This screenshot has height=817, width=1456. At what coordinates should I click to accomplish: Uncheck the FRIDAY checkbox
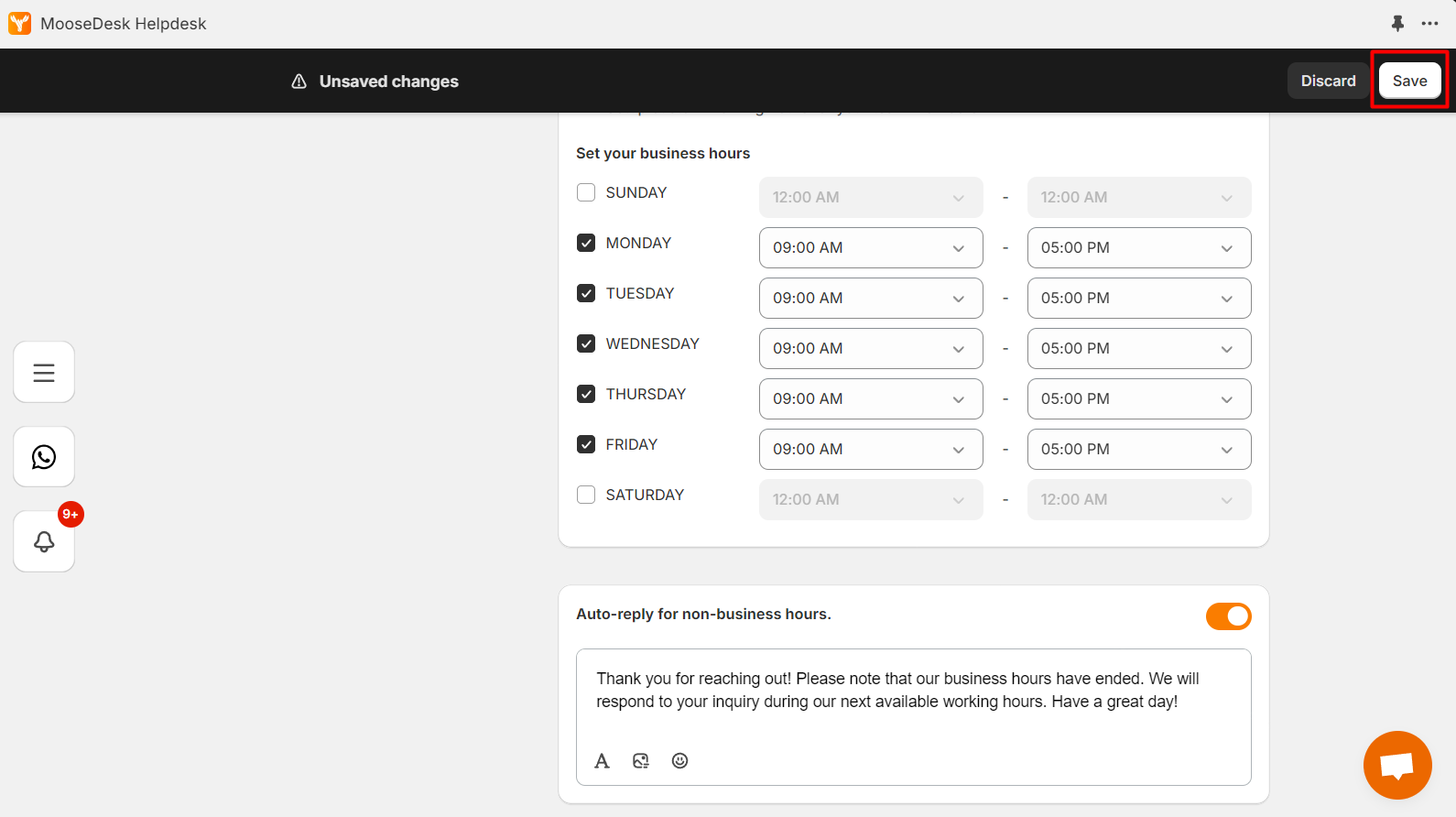coord(586,444)
